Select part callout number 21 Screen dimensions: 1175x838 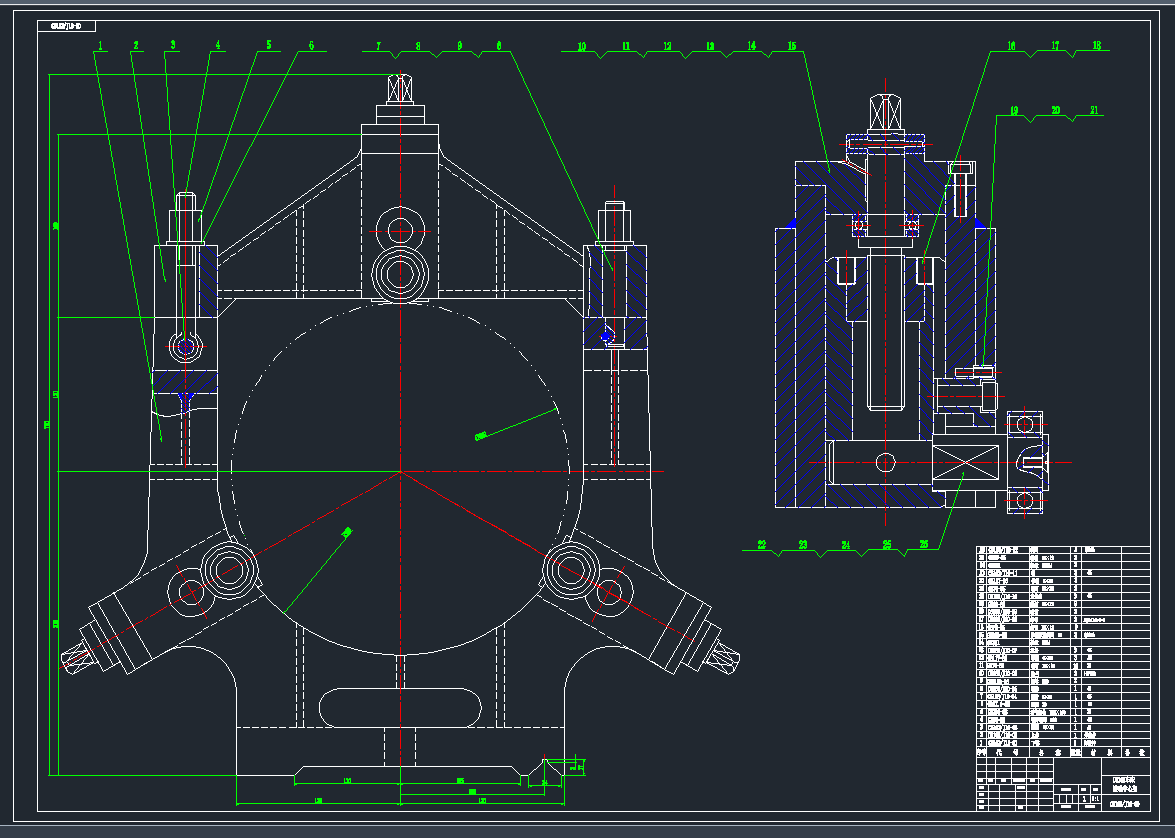(1095, 110)
